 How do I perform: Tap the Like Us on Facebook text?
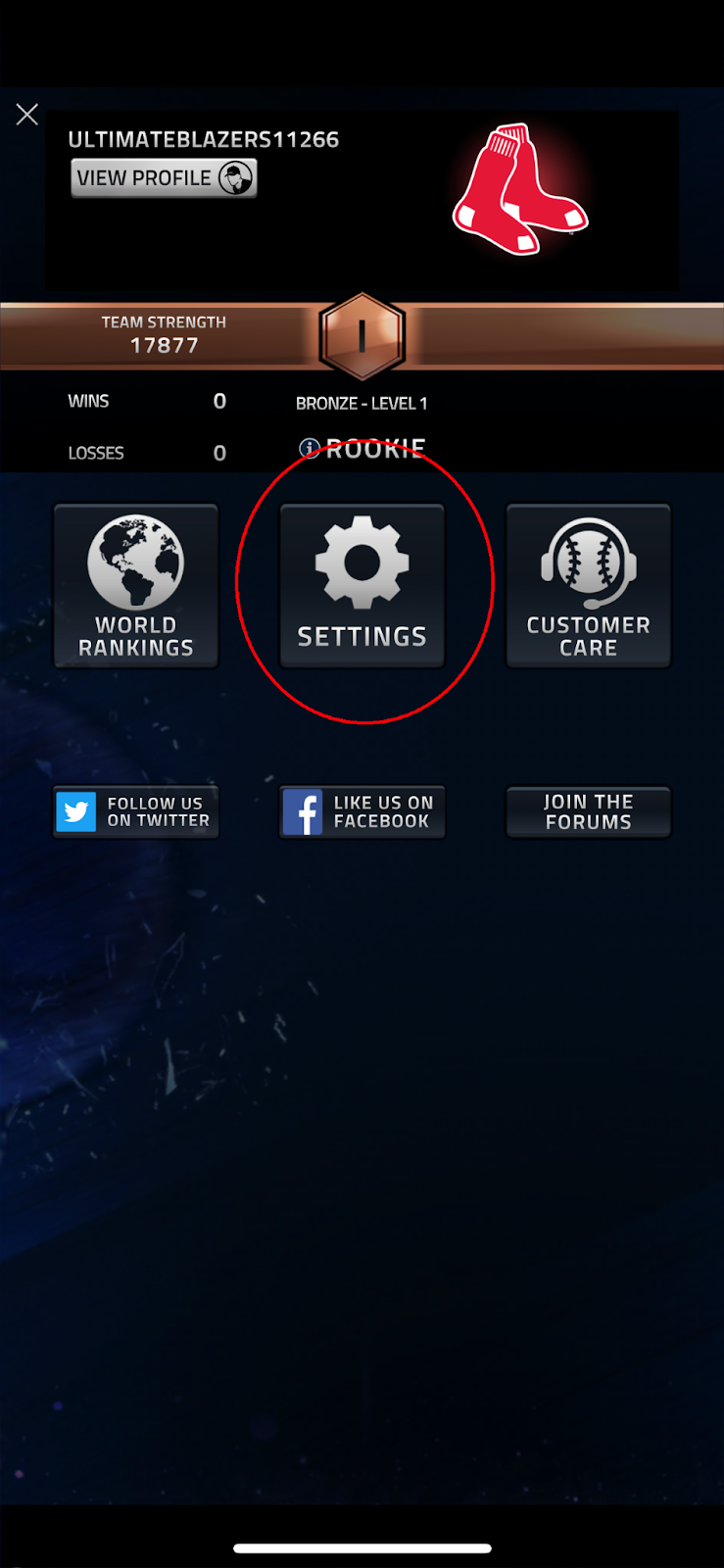click(x=383, y=812)
